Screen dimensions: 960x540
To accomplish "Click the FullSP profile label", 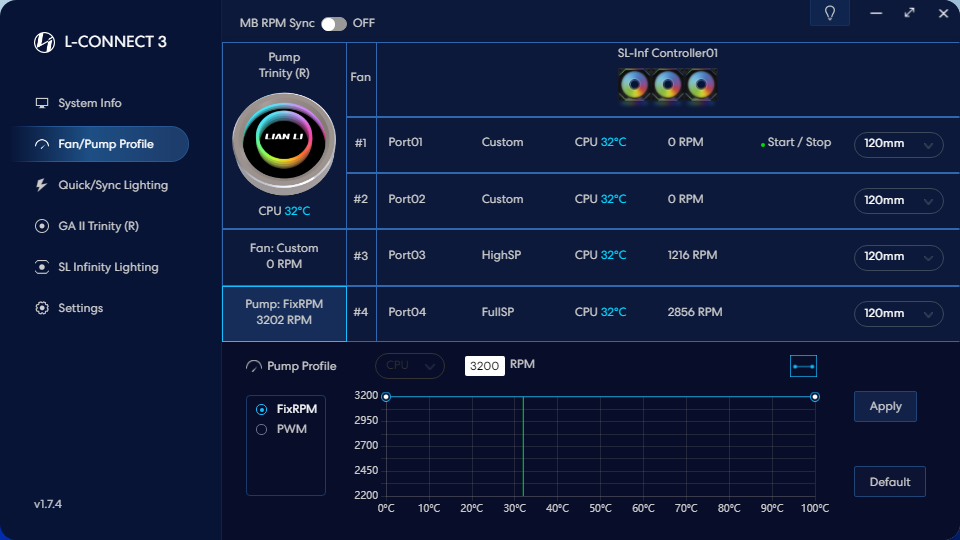I will [498, 312].
